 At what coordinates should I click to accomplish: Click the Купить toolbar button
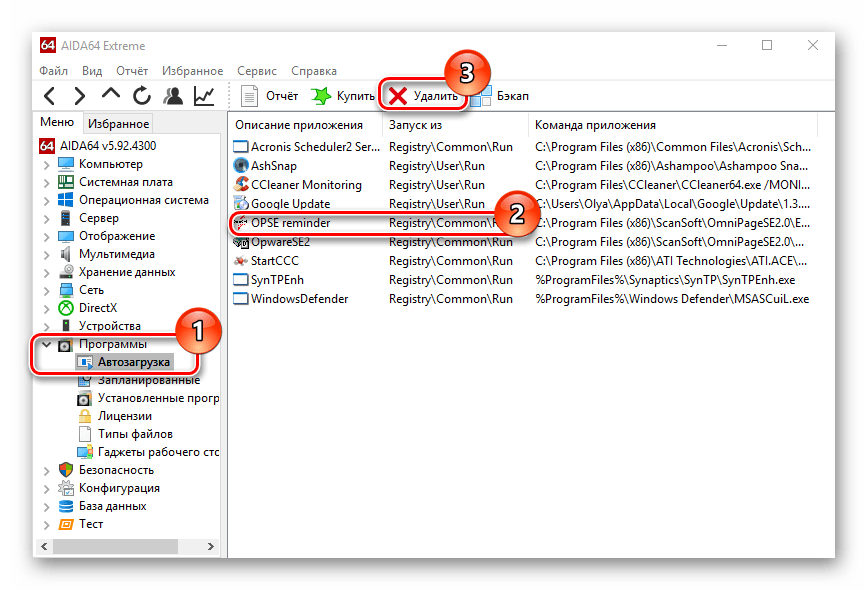pos(343,96)
